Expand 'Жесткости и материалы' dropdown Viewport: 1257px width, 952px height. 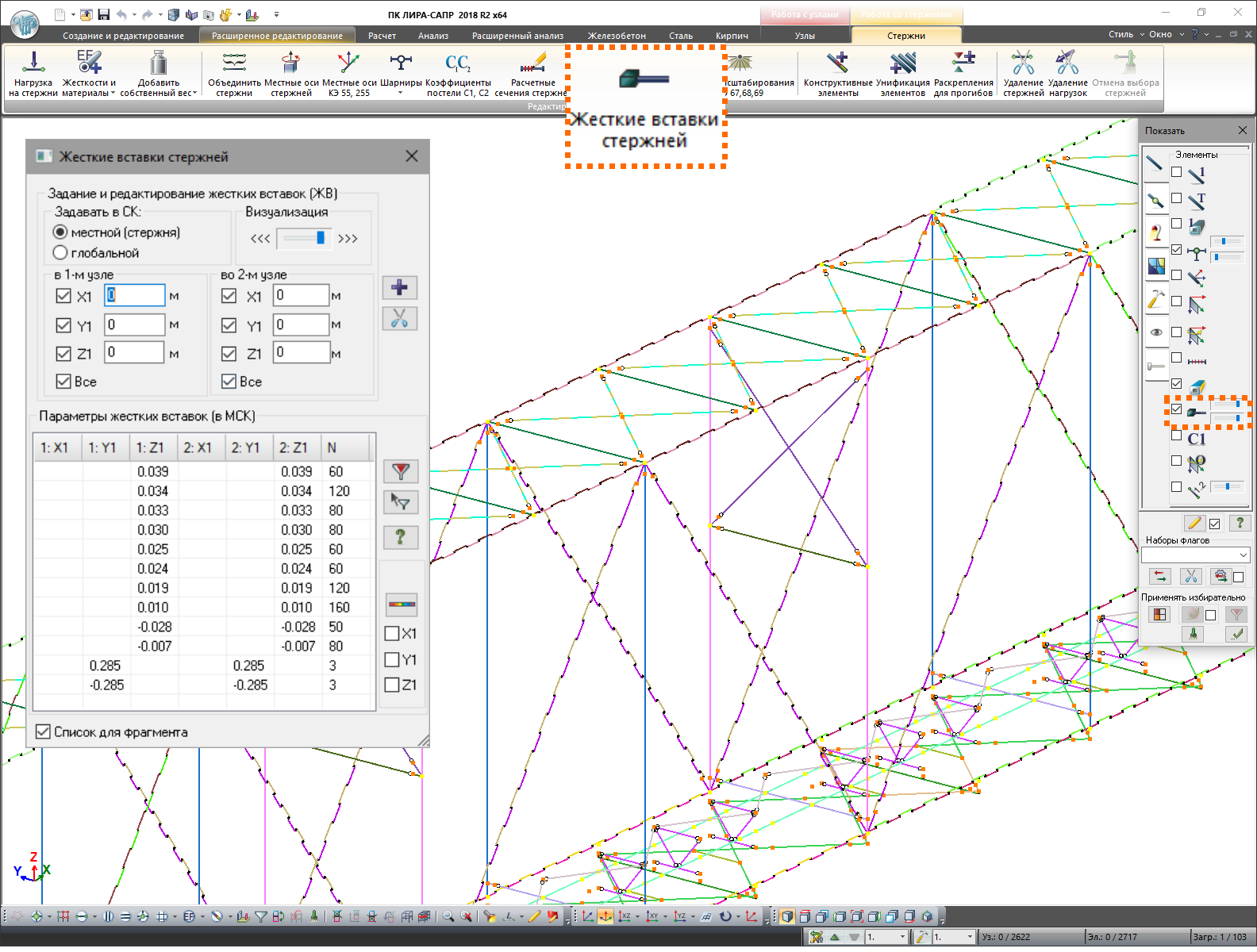113,93
